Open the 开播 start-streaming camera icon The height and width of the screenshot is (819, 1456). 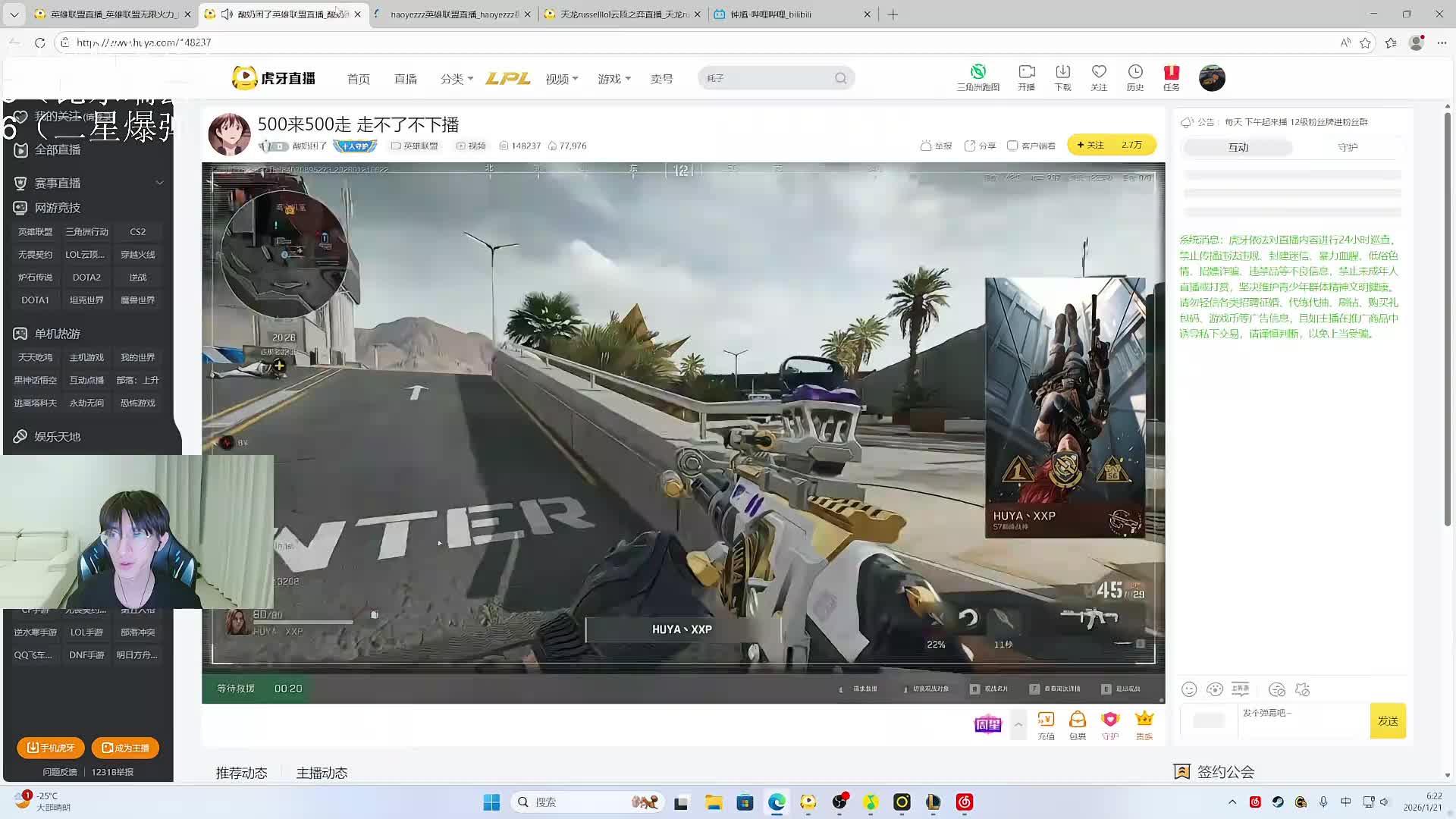coord(1026,72)
